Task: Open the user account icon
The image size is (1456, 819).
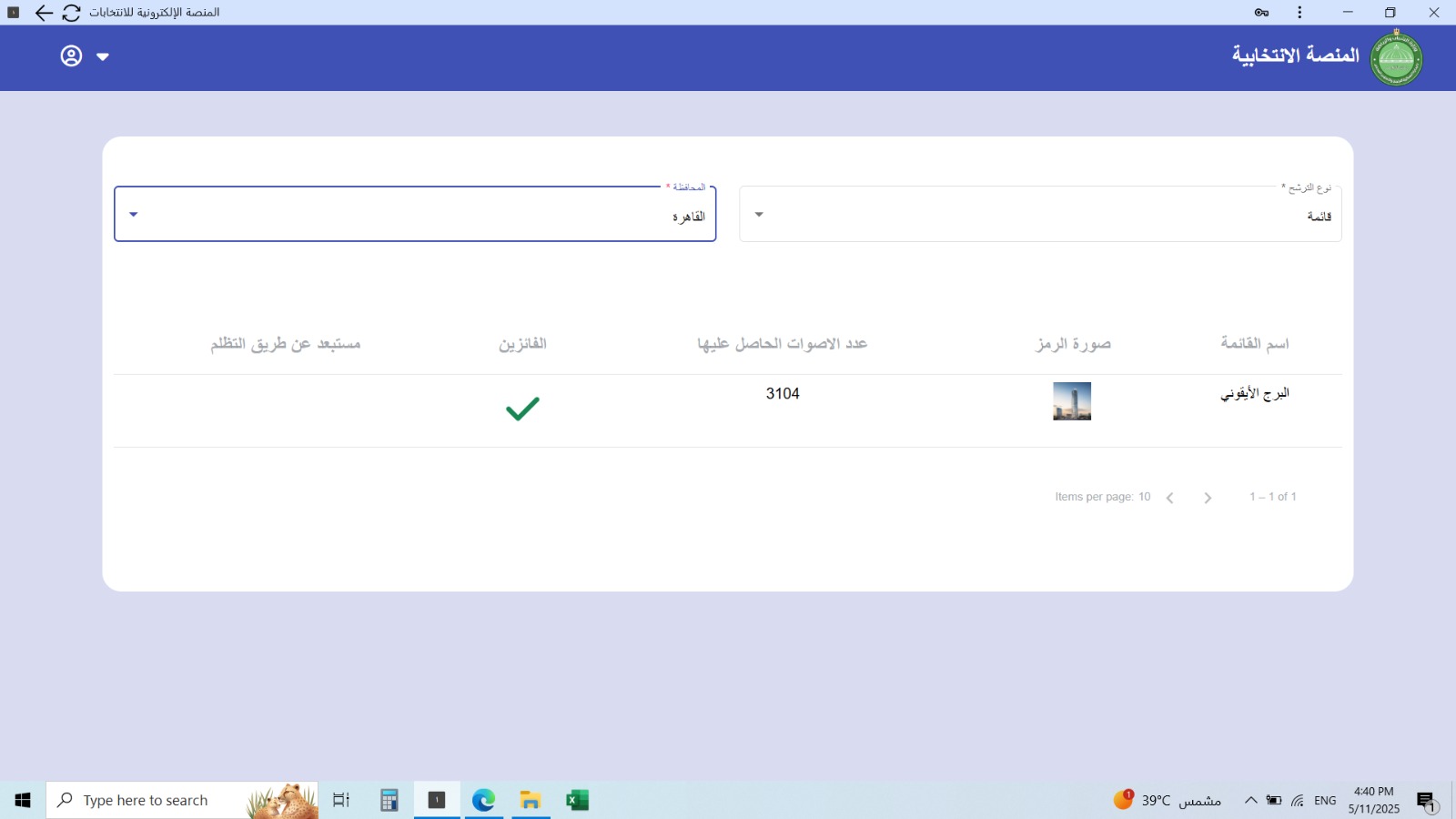Action: click(71, 56)
